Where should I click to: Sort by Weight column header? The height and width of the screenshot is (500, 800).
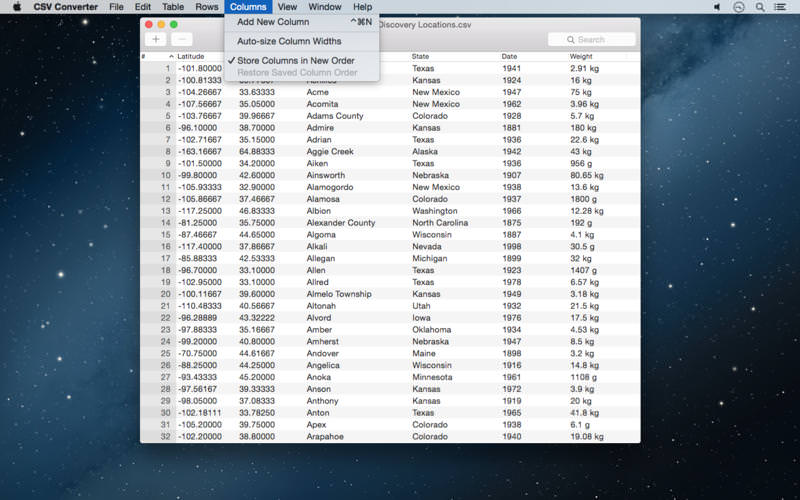click(581, 56)
